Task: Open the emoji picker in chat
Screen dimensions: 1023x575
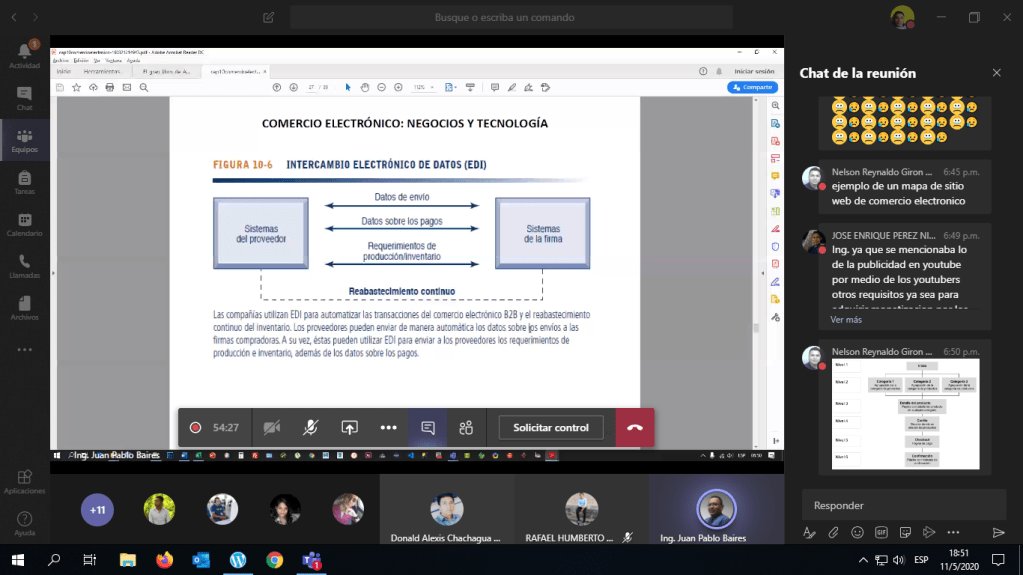Action: (857, 532)
